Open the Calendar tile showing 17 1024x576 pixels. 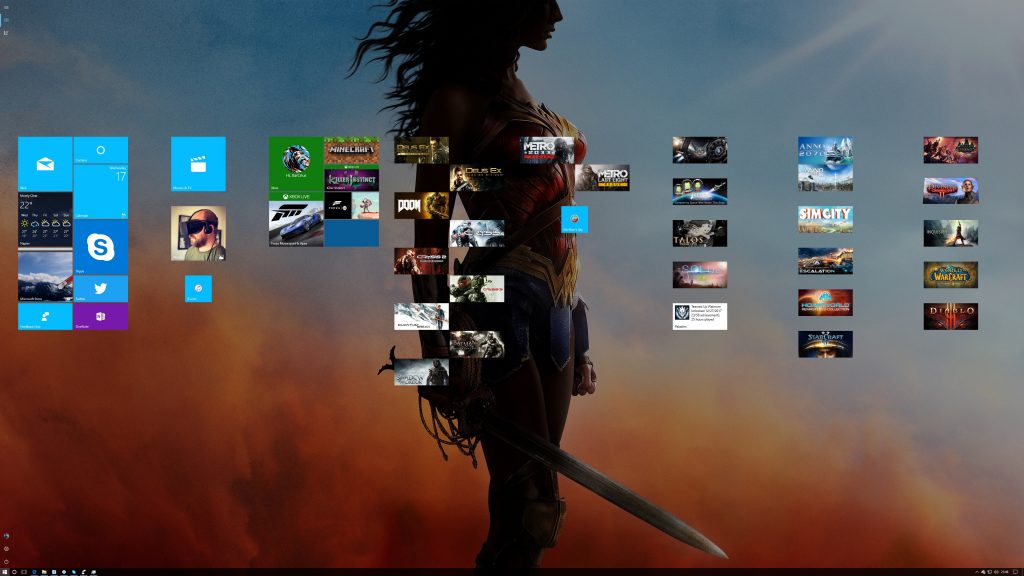pyautogui.click(x=101, y=191)
